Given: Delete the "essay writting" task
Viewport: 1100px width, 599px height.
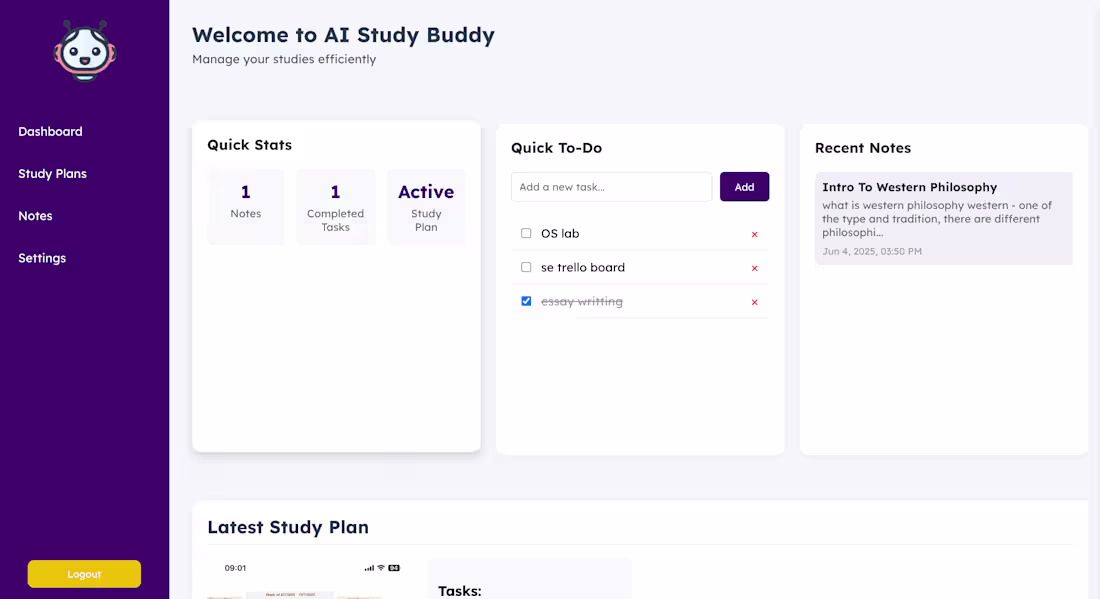Looking at the screenshot, I should pos(755,301).
